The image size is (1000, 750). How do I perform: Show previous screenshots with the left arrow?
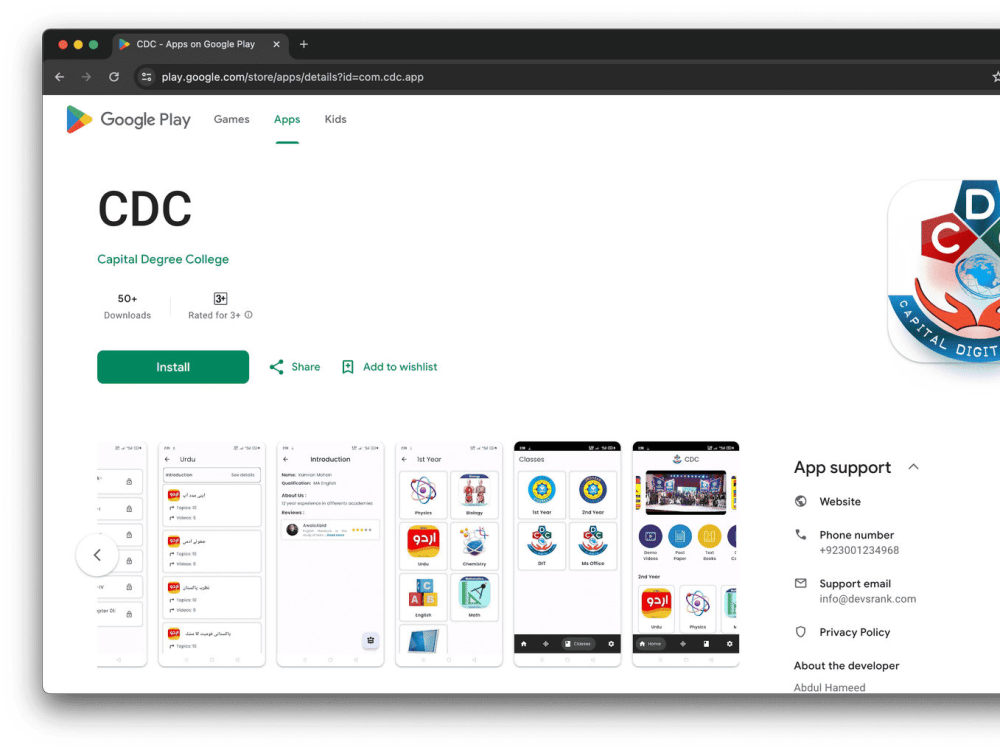click(97, 555)
